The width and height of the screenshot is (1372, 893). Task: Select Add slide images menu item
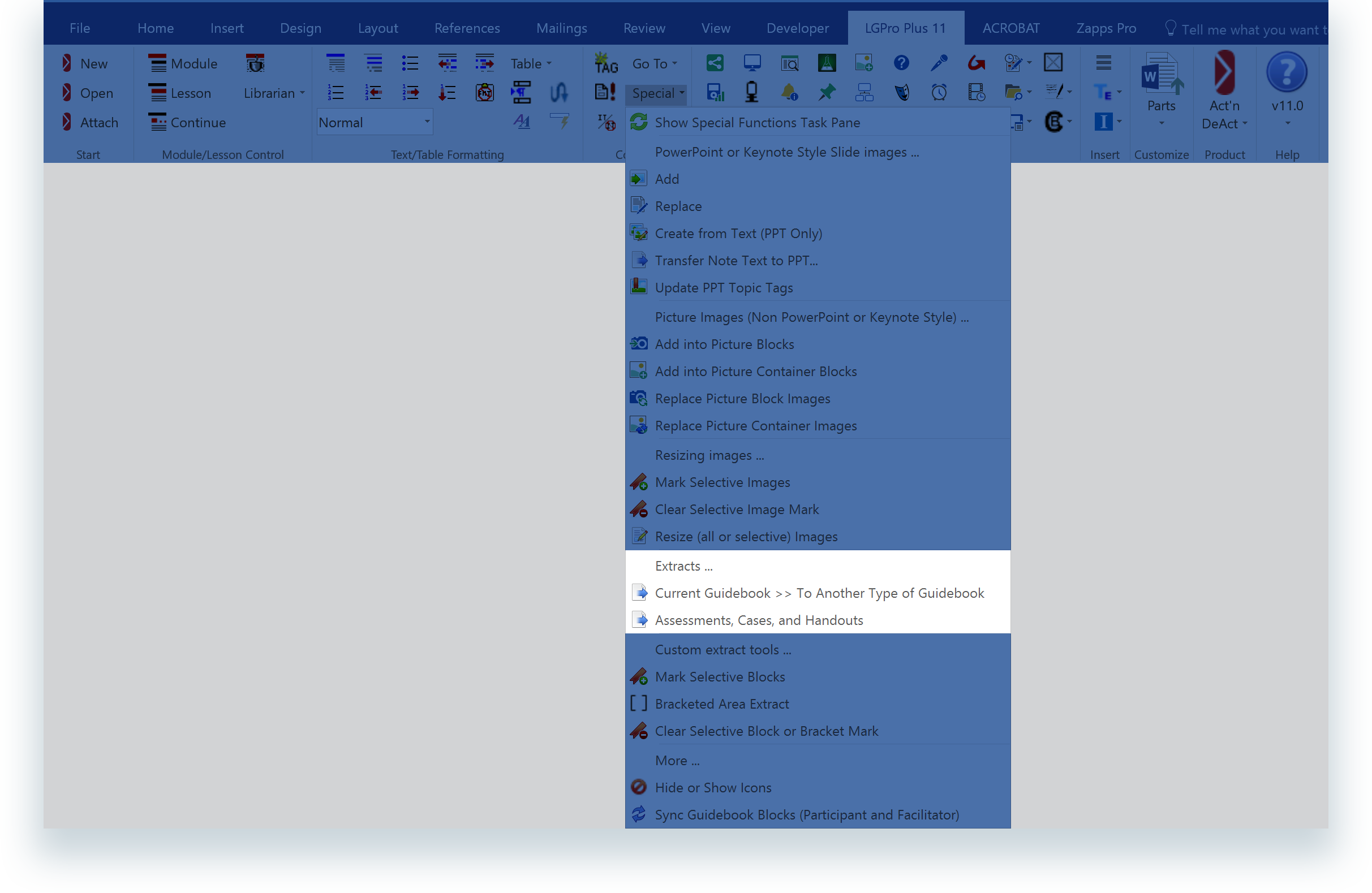click(x=818, y=179)
